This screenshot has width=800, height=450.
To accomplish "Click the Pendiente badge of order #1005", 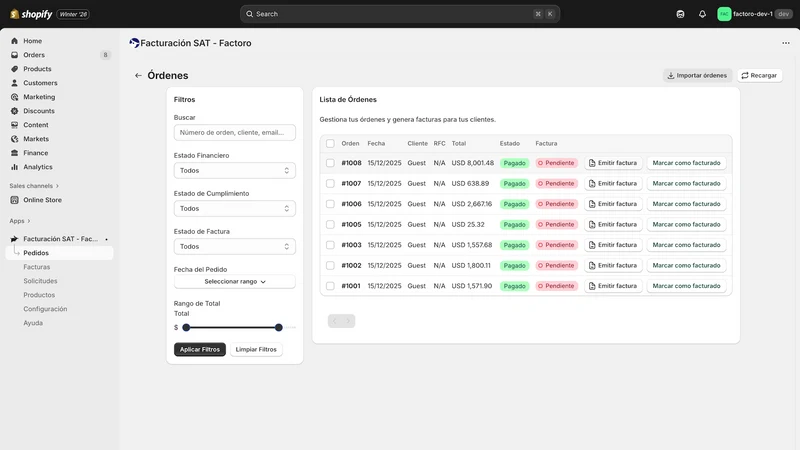I will tap(556, 224).
